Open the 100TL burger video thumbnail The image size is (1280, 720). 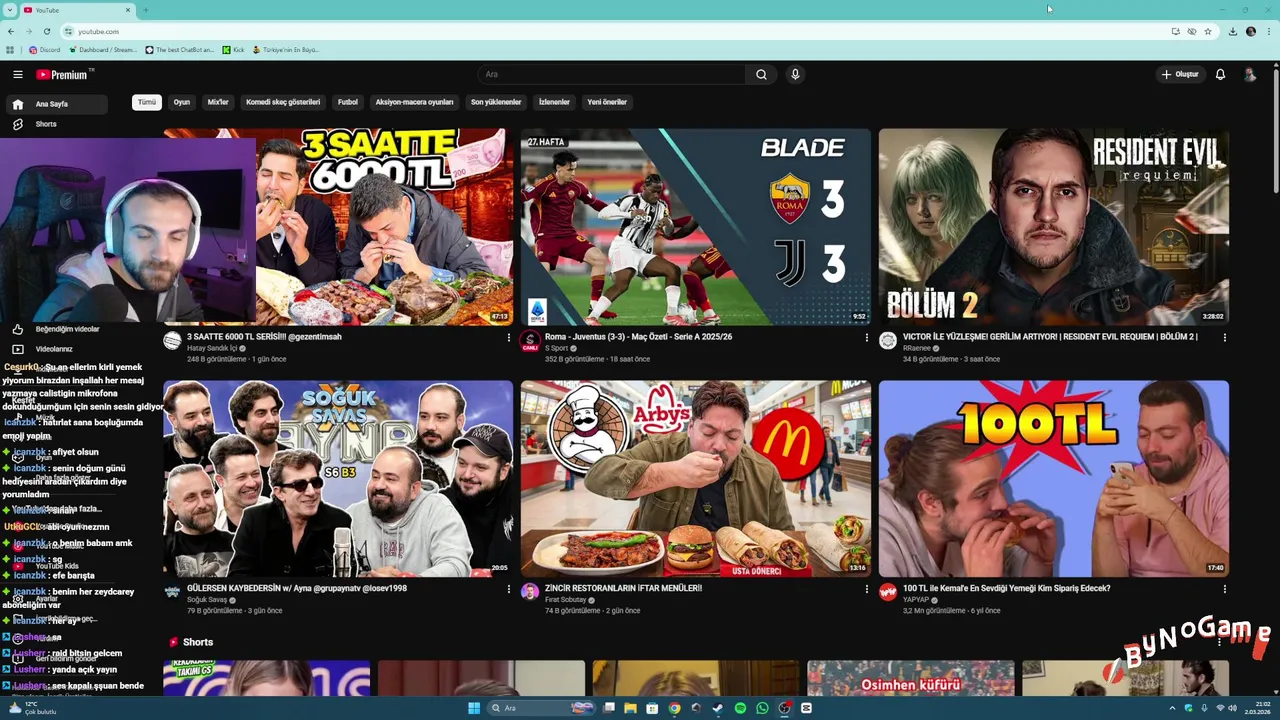pos(1054,478)
